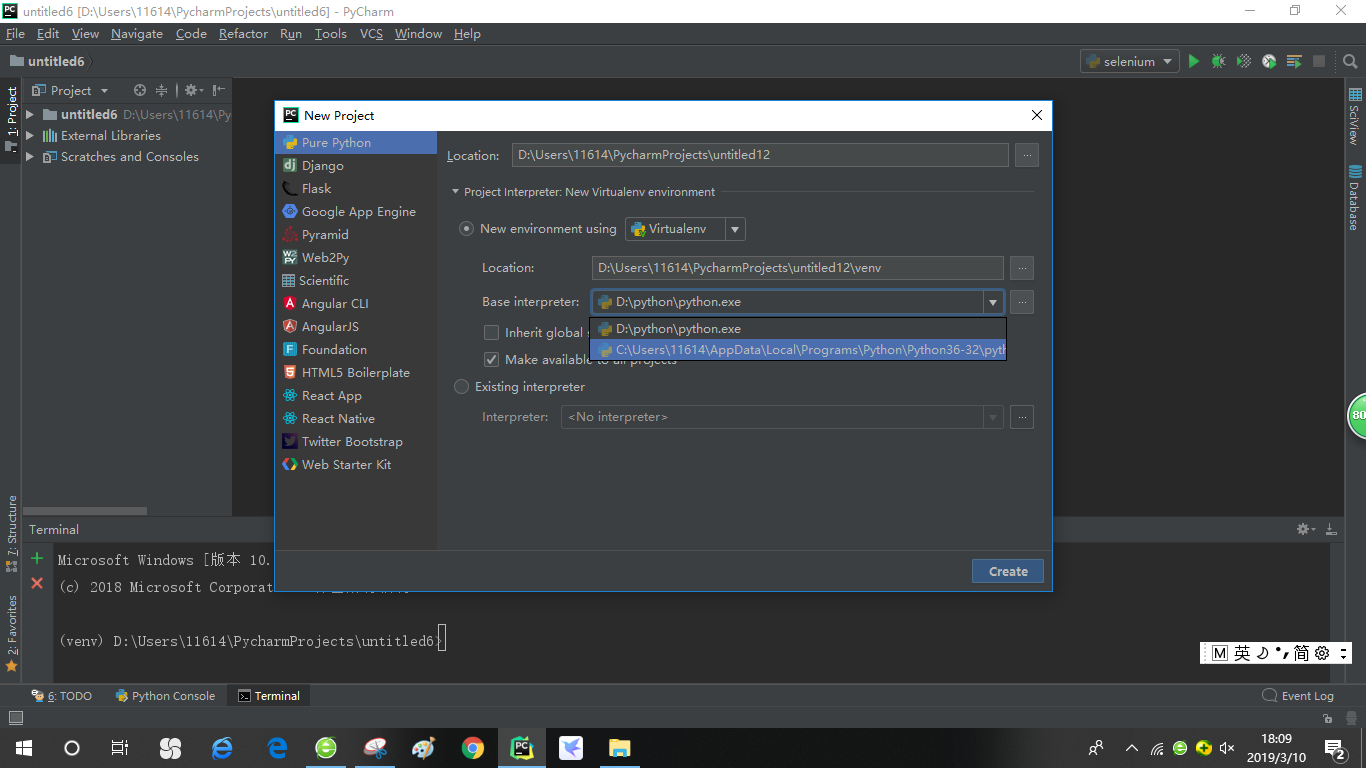The image size is (1366, 768).
Task: Open the Project view selector dropdown
Action: pyautogui.click(x=70, y=90)
